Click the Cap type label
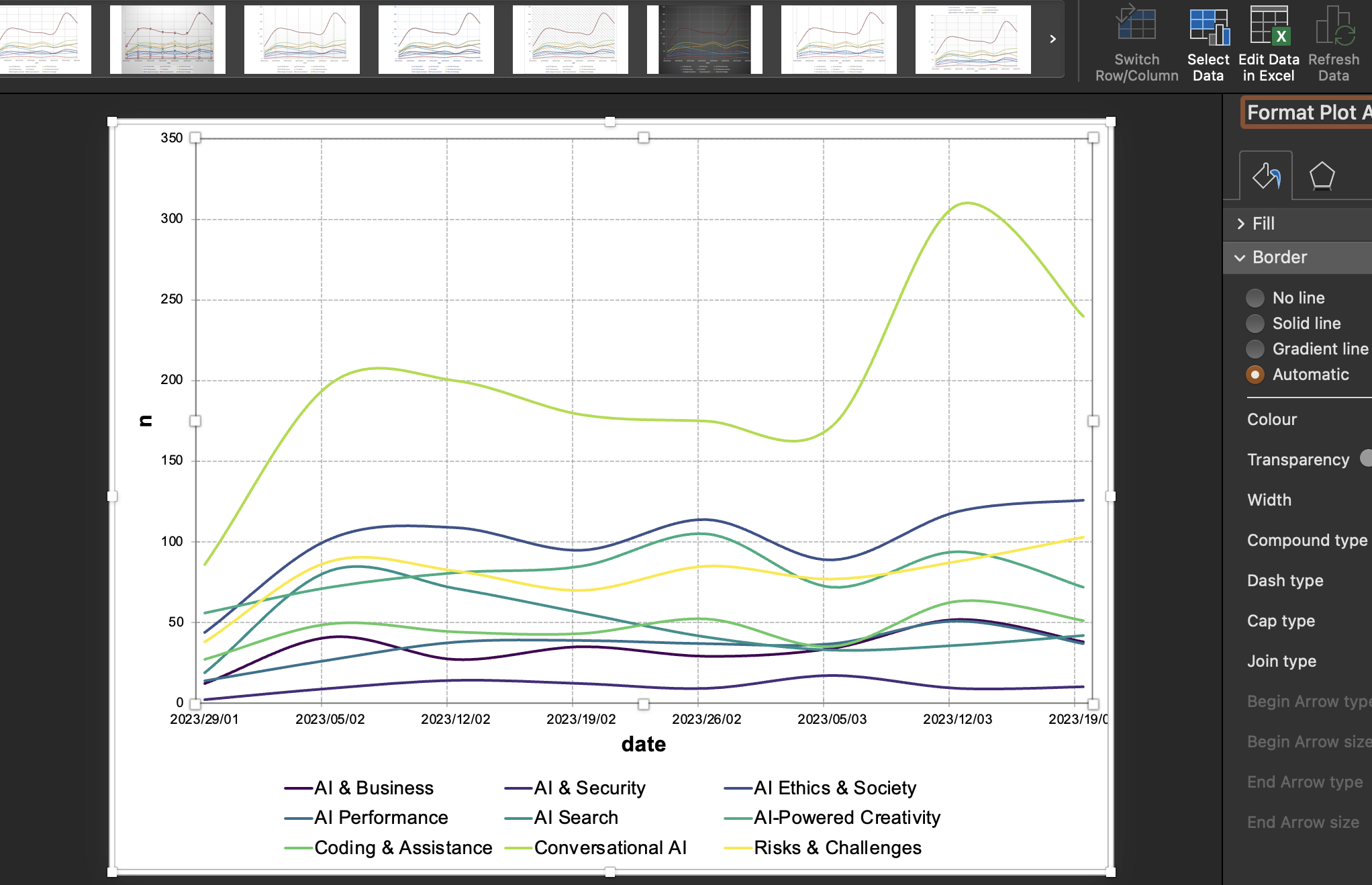 [1281, 621]
